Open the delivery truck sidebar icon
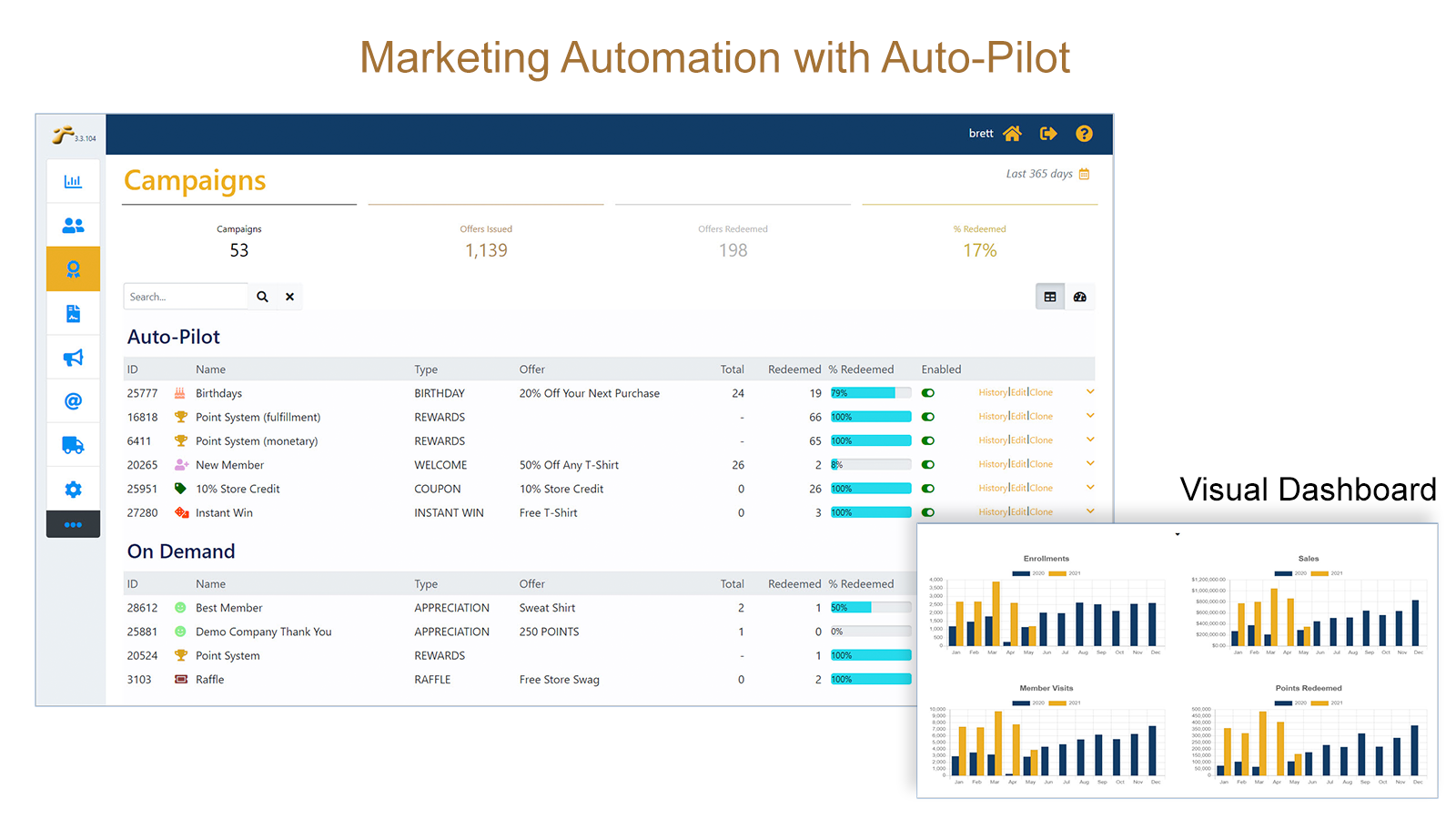 pyautogui.click(x=73, y=445)
